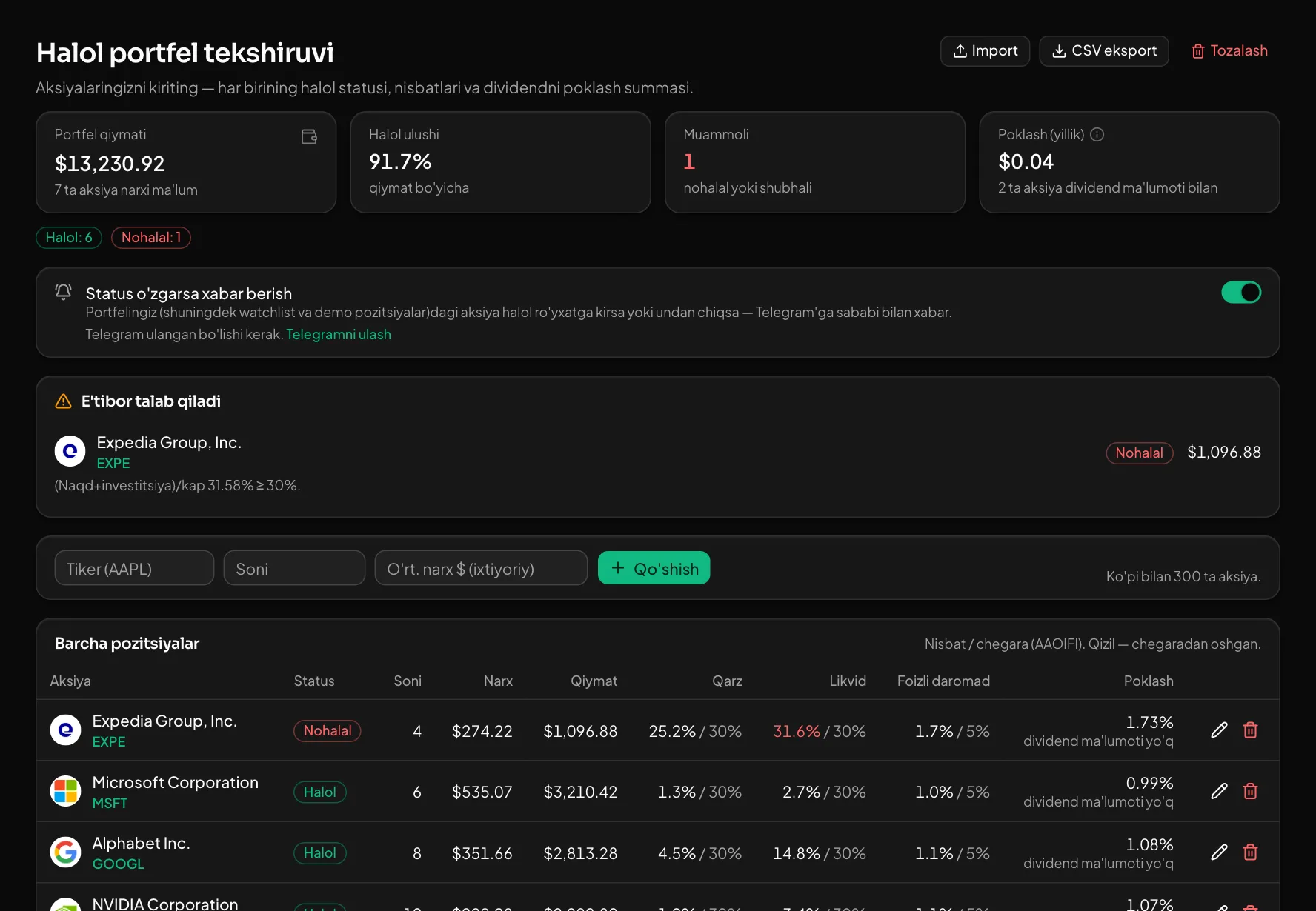Image resolution: width=1316 pixels, height=911 pixels.
Task: Edit the Microsoft Corporation position
Action: pyautogui.click(x=1219, y=791)
